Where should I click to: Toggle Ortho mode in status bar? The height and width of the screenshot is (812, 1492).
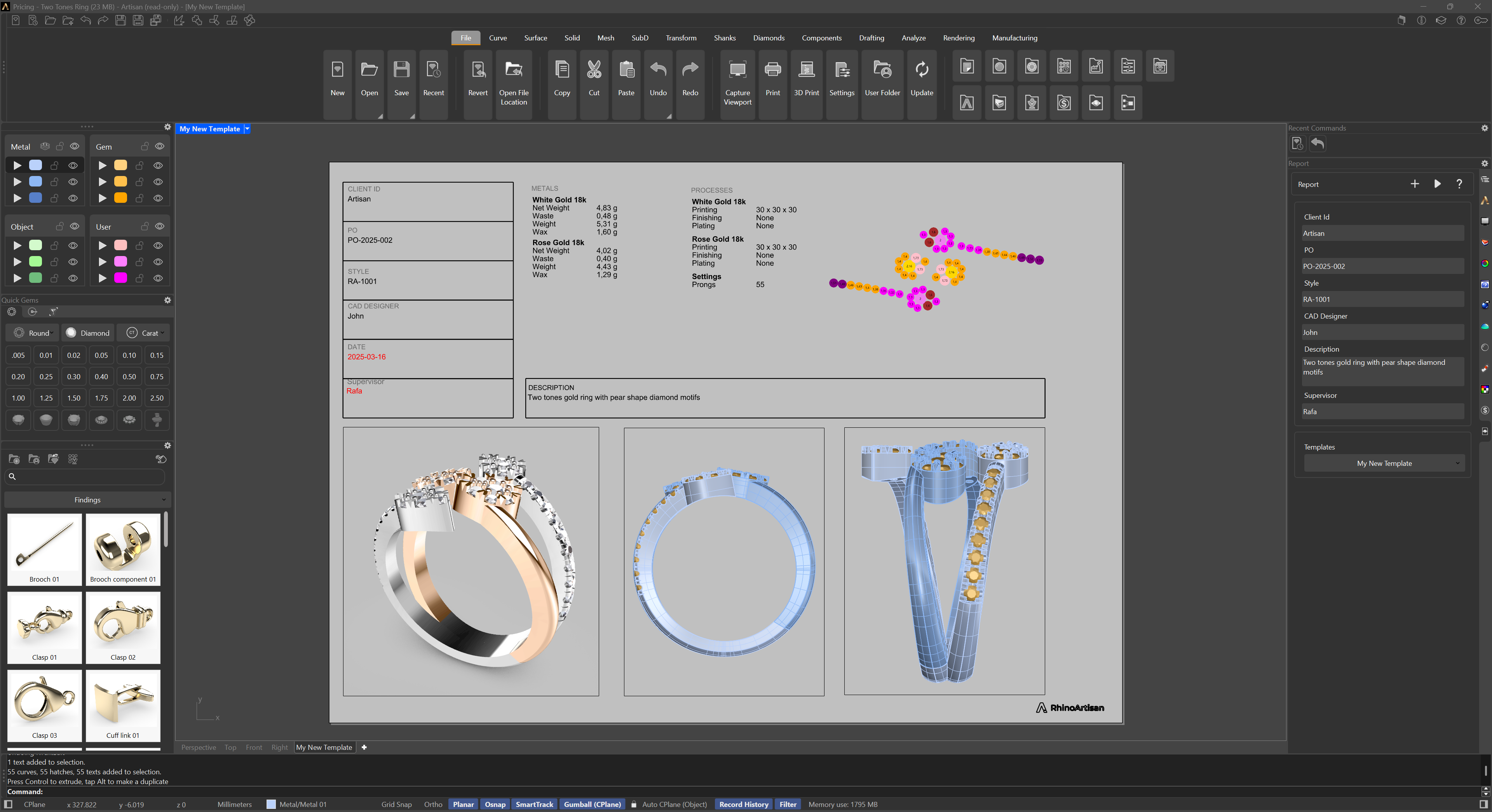click(433, 805)
